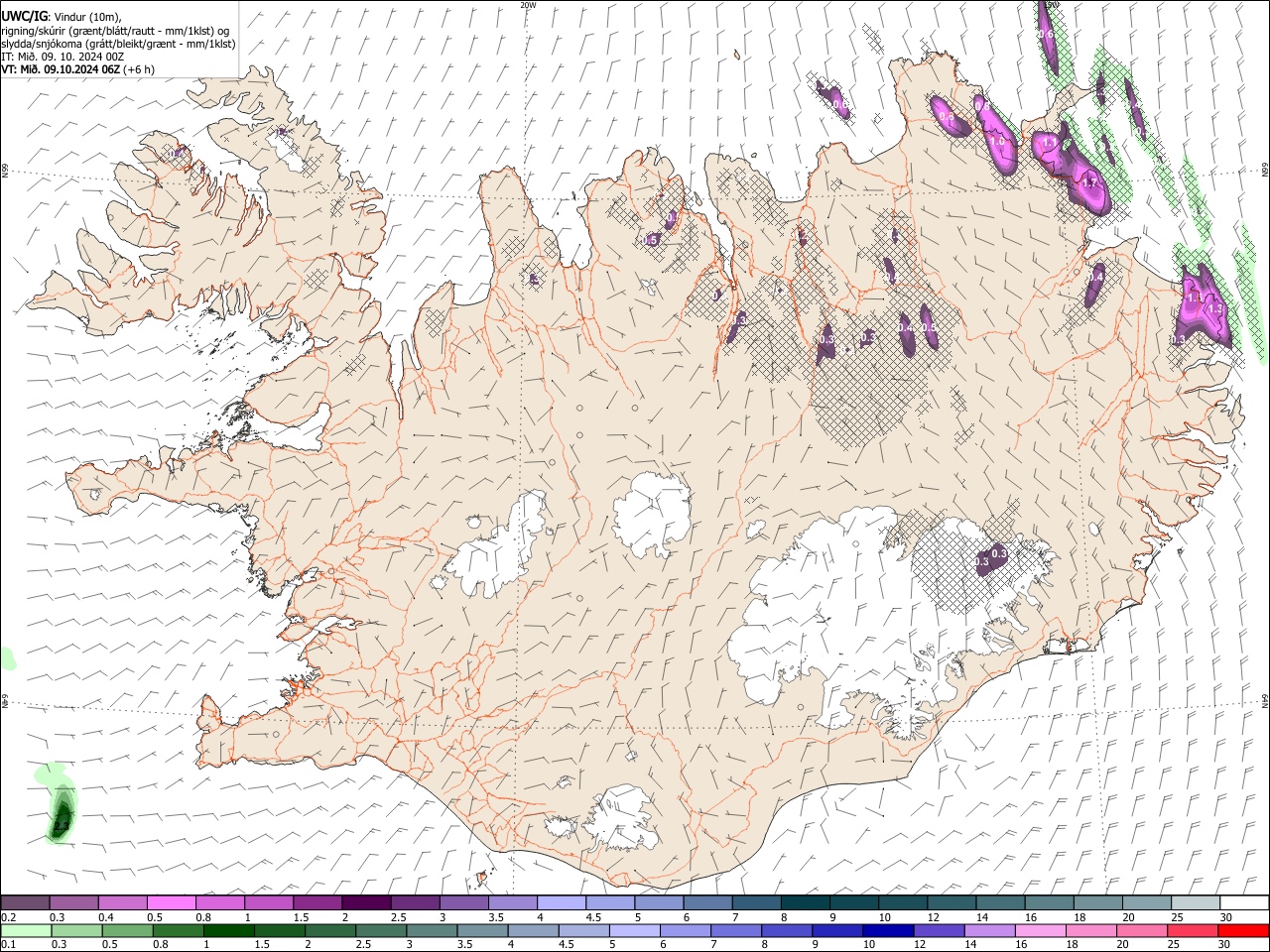
Task: Click the palest green 0.1 swatch in rain scale
Action: pyautogui.click(x=26, y=931)
